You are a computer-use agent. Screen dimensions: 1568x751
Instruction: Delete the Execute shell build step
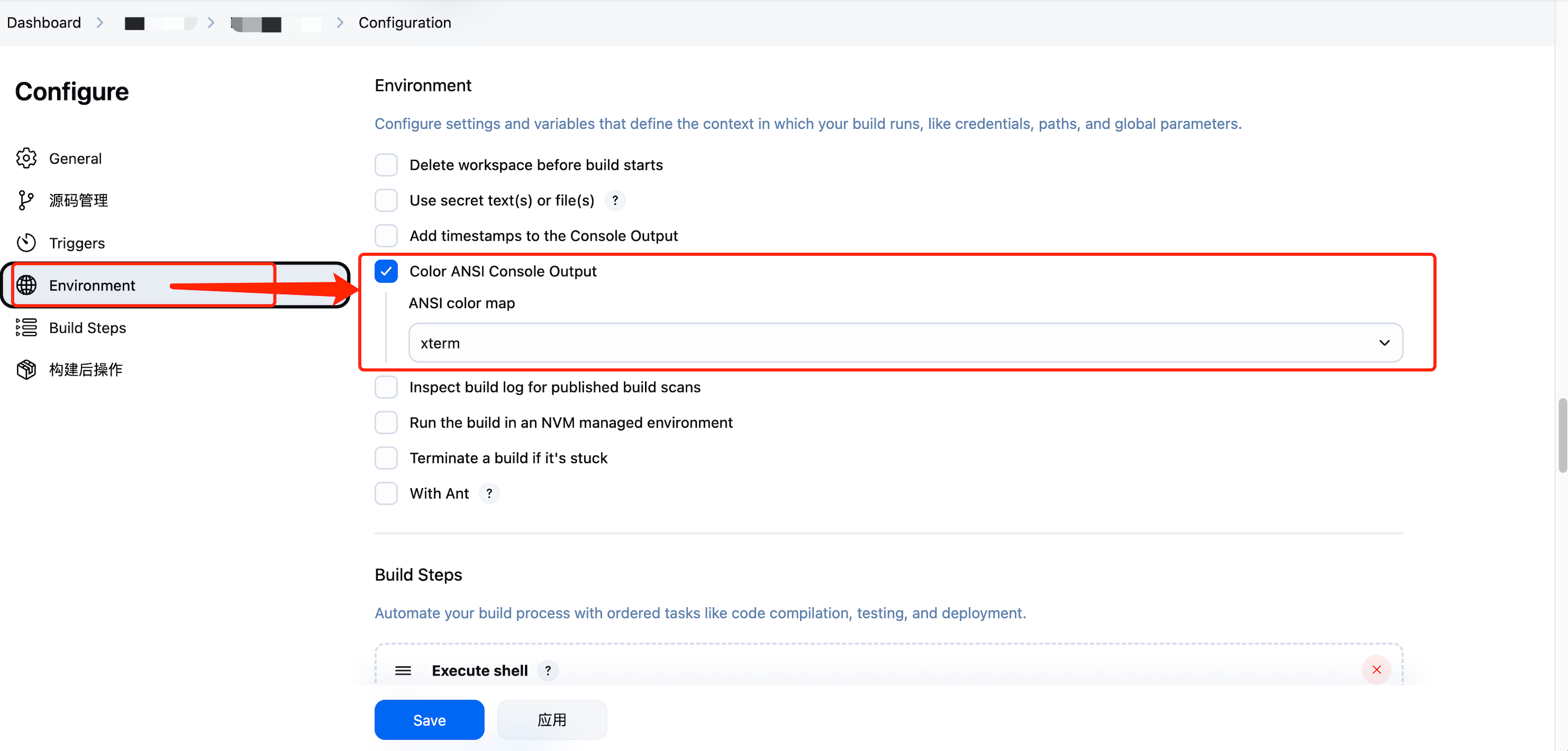[1377, 670]
